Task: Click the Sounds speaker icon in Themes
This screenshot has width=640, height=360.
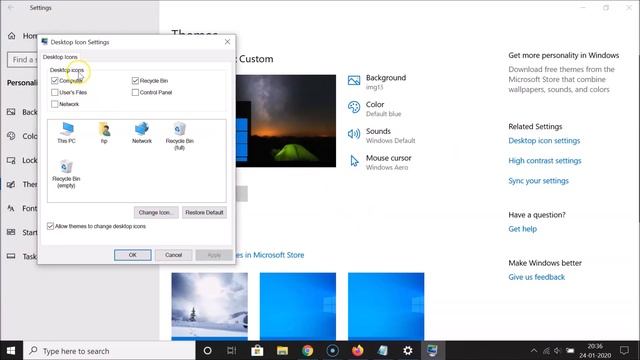Action: [x=354, y=134]
